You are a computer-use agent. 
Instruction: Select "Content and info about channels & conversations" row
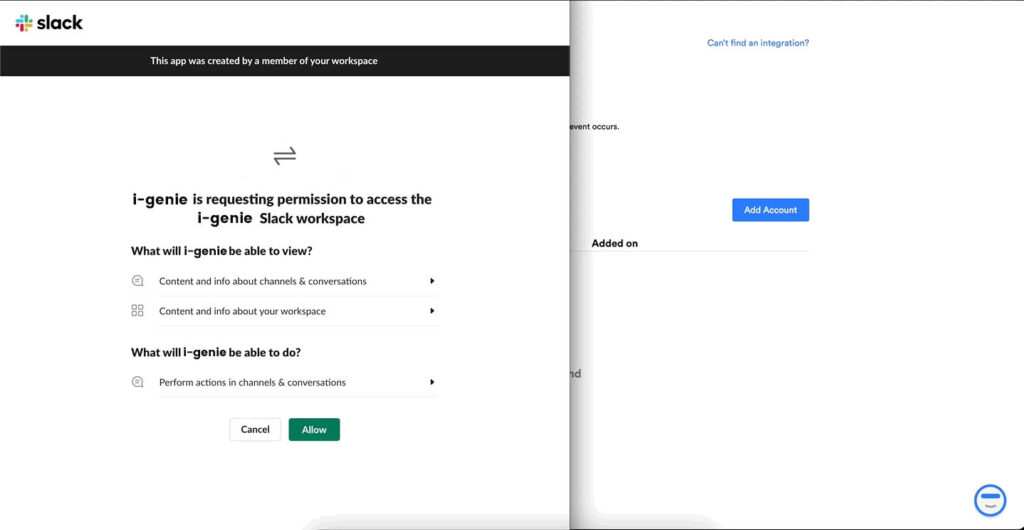[263, 281]
